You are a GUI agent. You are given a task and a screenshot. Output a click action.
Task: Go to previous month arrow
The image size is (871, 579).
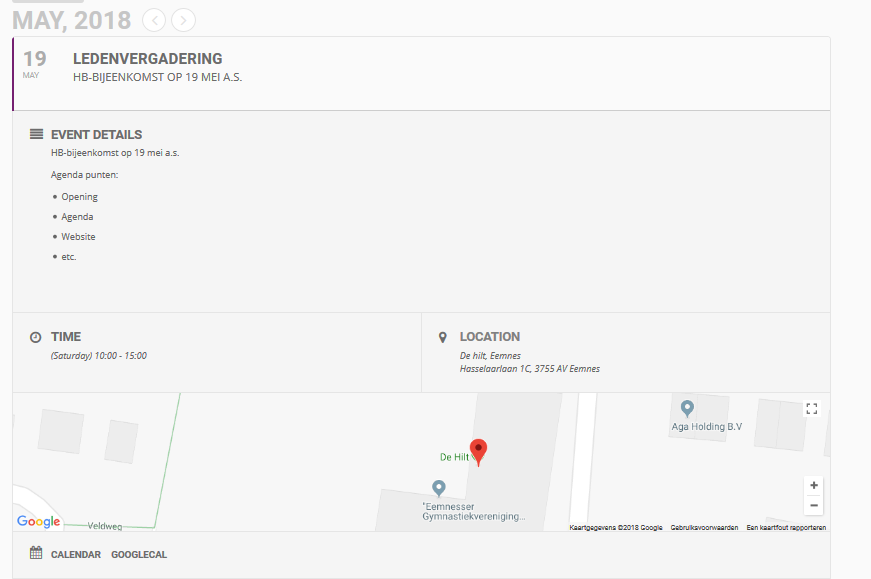tap(154, 19)
